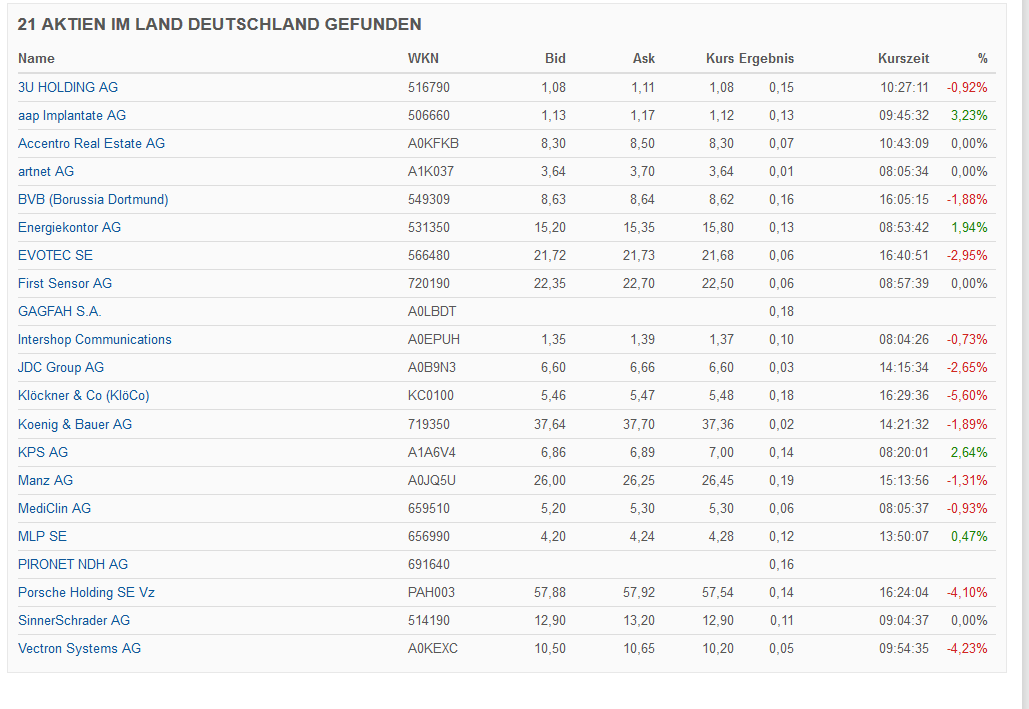Open KPS AG stock page

coord(43,452)
